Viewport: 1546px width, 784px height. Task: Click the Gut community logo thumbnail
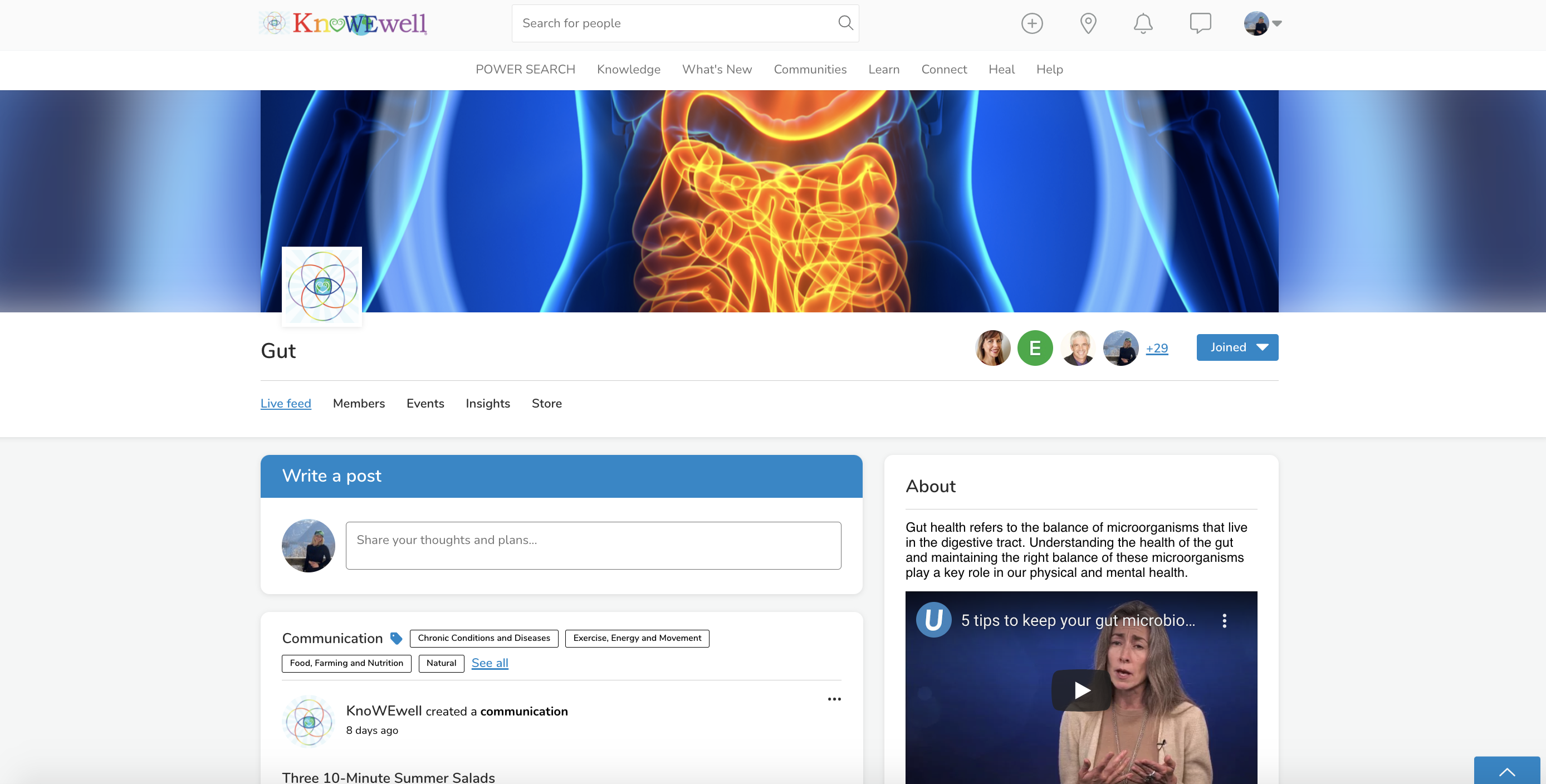pyautogui.click(x=322, y=286)
